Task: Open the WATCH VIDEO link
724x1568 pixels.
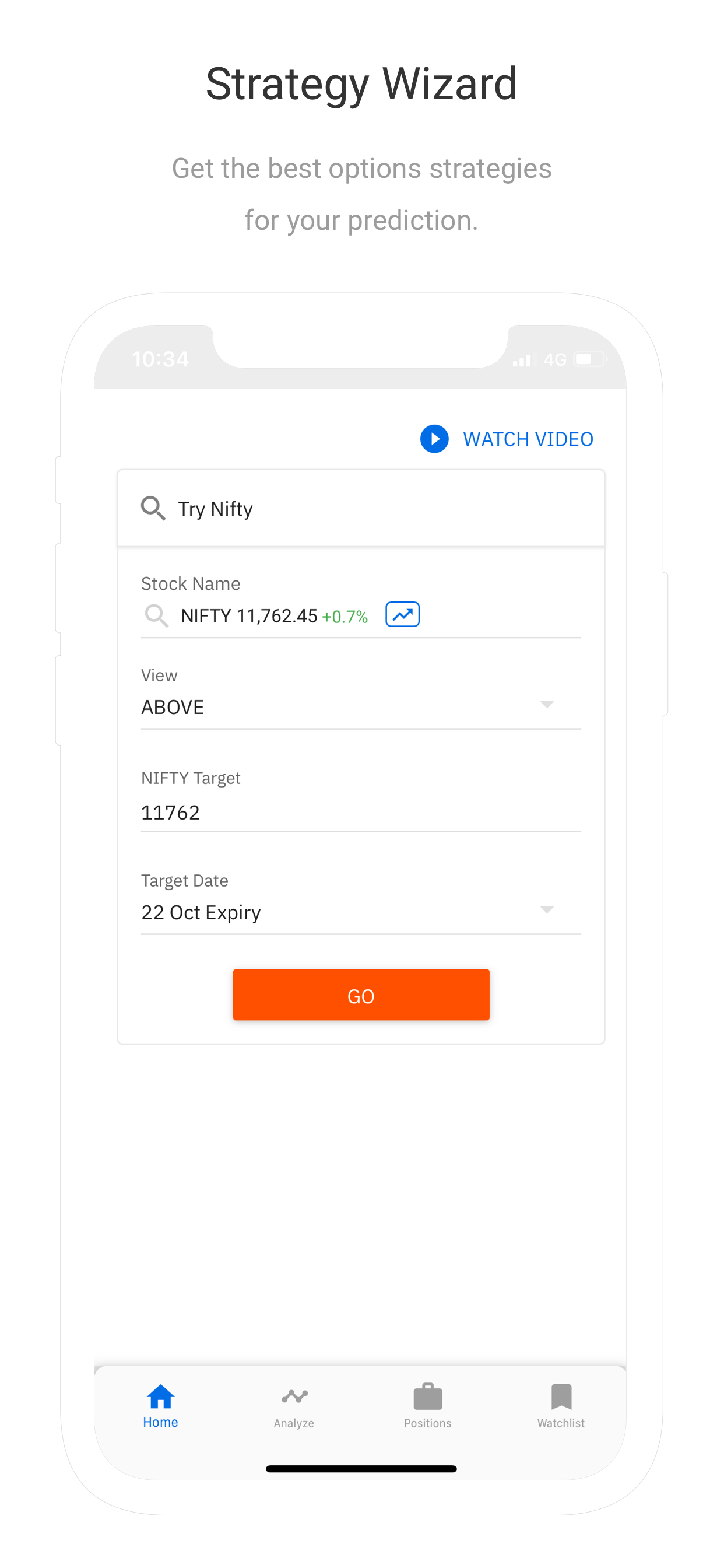Action: click(x=528, y=439)
